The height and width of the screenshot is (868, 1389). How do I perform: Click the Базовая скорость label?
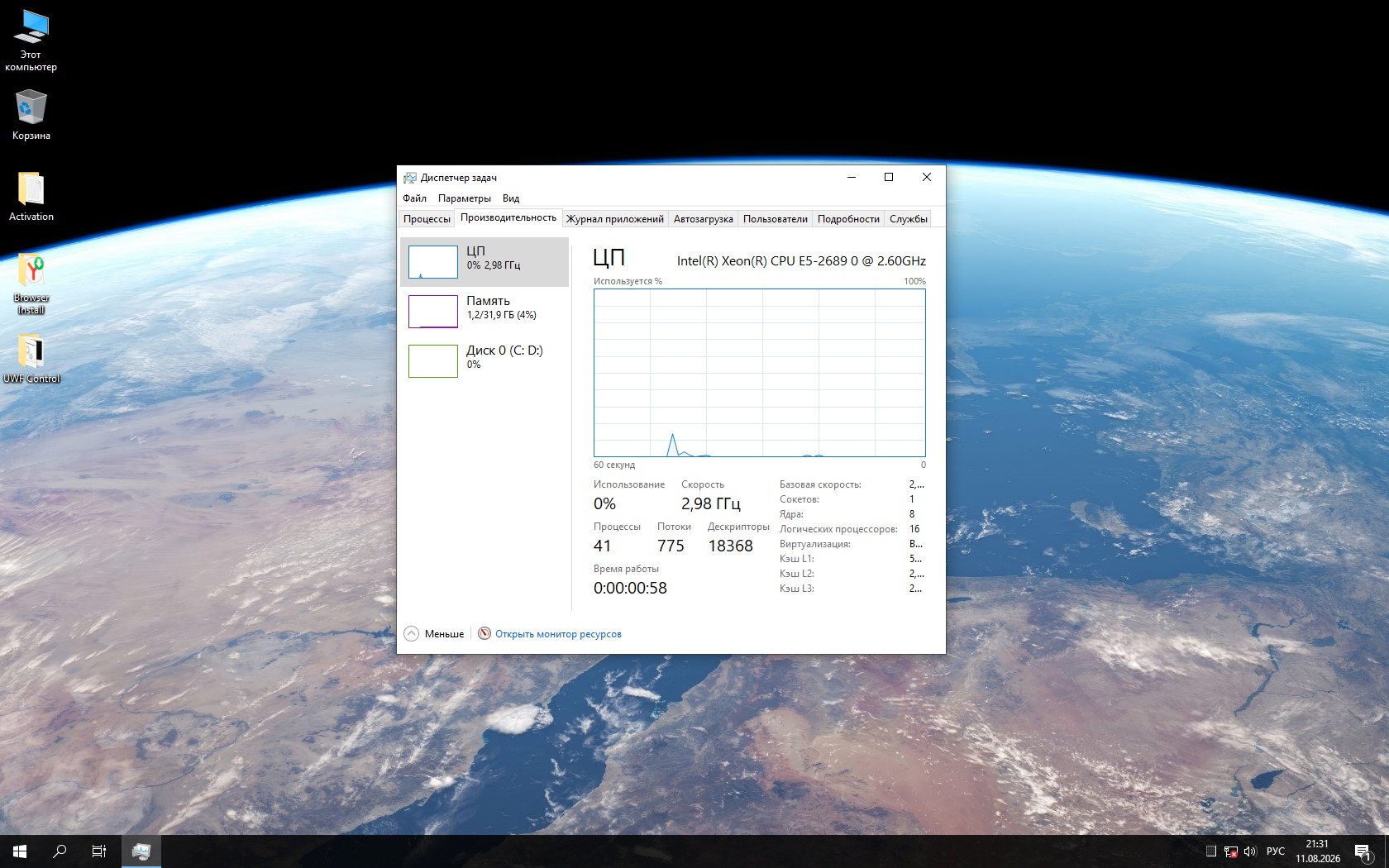click(x=820, y=484)
